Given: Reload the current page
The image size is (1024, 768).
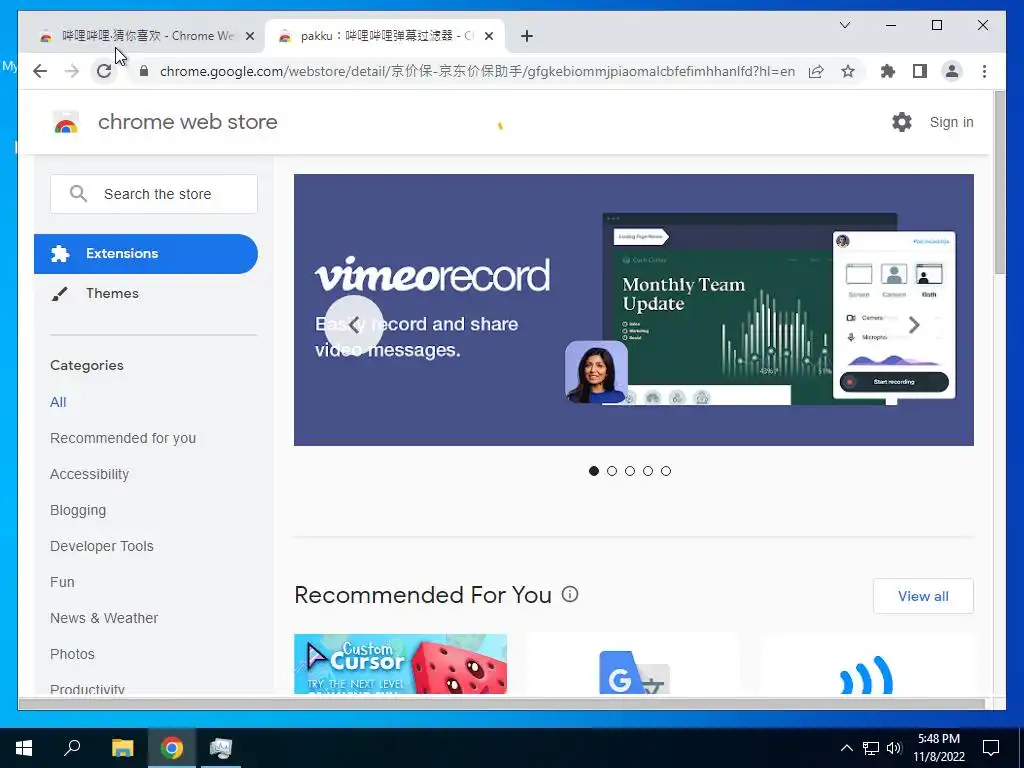Looking at the screenshot, I should [x=104, y=71].
